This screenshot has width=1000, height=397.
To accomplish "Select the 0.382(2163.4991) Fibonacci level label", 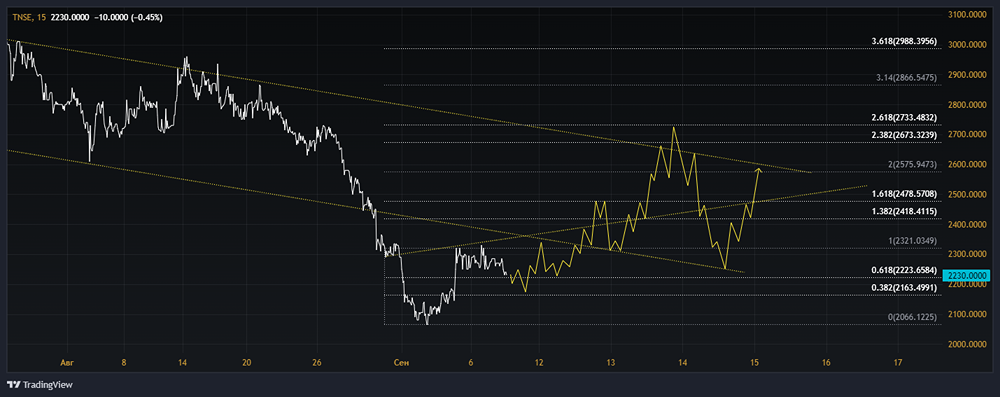I will click(x=904, y=287).
